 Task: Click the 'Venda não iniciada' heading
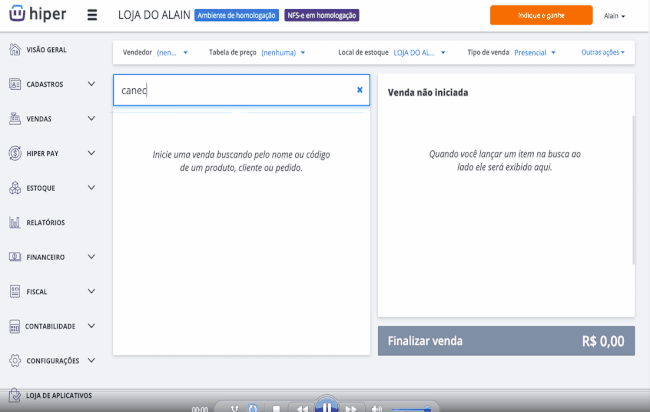(428, 92)
